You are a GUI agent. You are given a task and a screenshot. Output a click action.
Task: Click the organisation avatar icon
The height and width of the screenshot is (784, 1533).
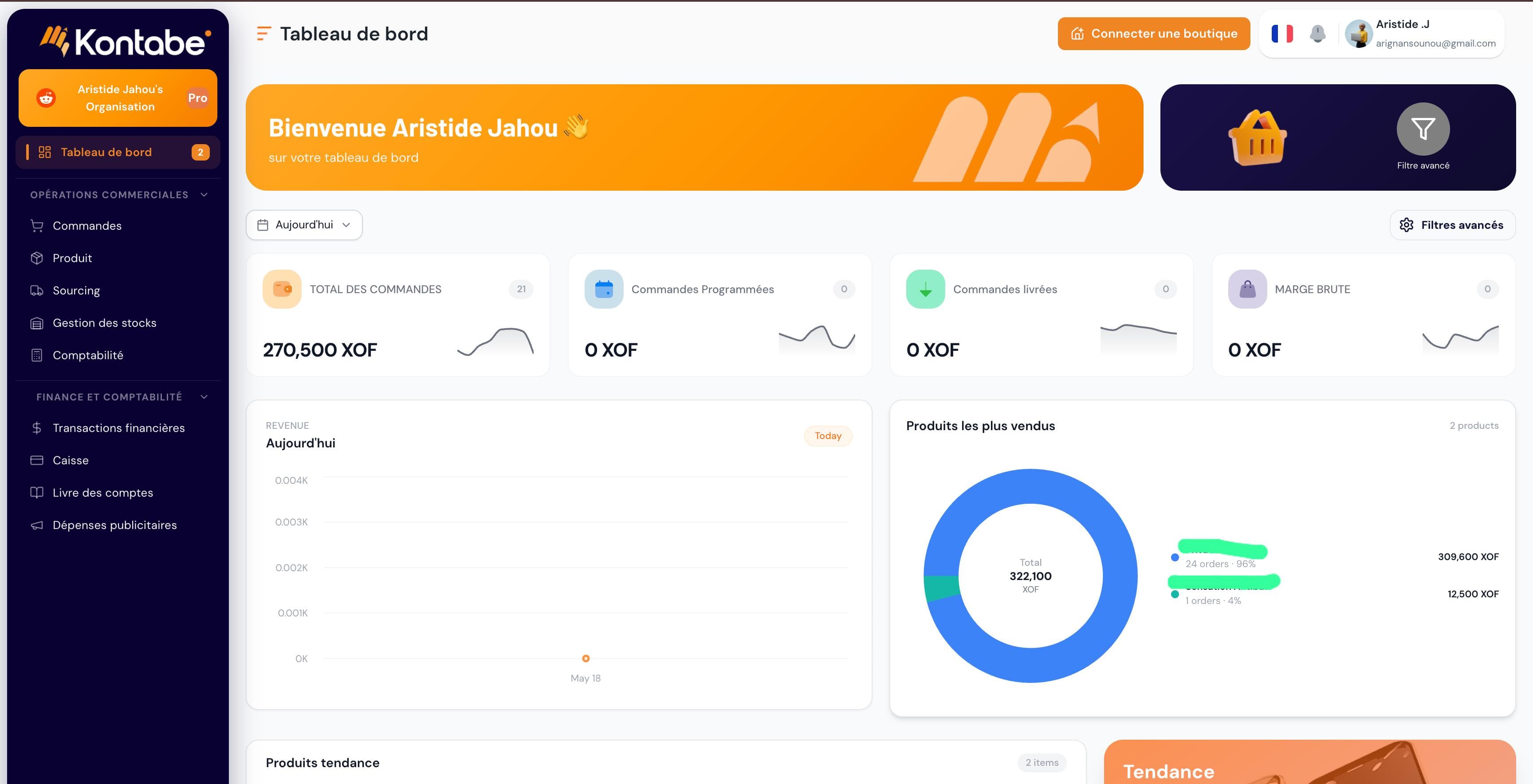46,98
